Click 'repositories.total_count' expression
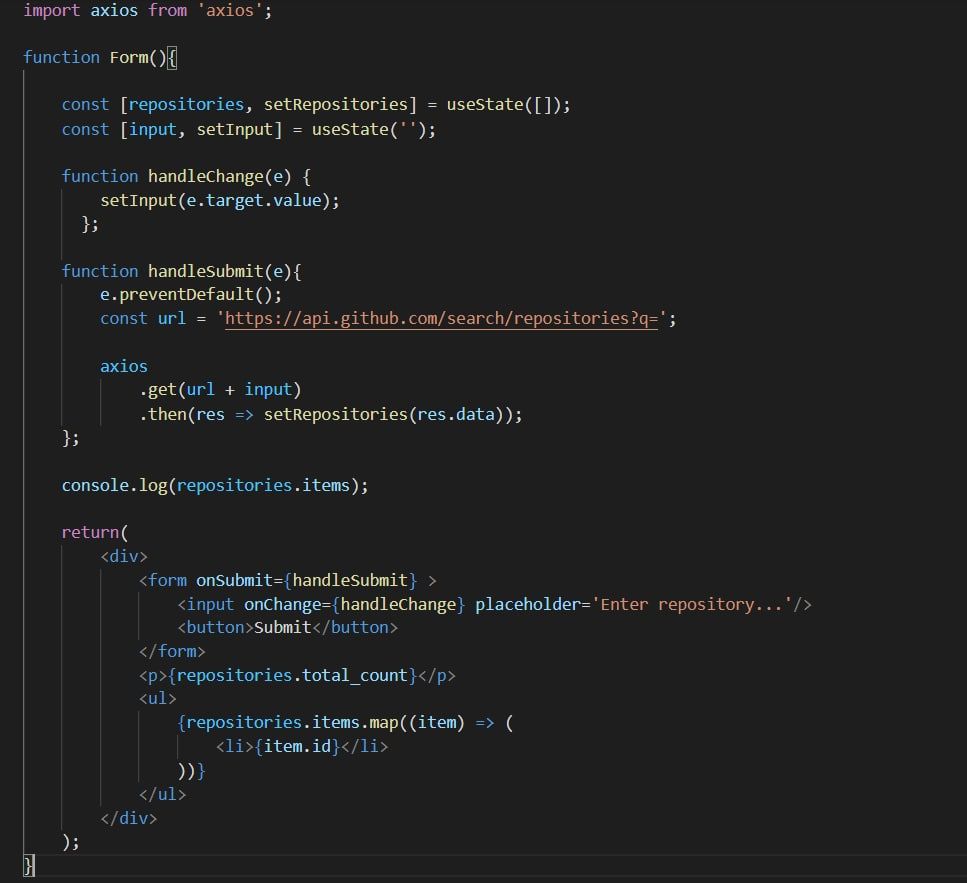This screenshot has height=883, width=967. (292, 675)
